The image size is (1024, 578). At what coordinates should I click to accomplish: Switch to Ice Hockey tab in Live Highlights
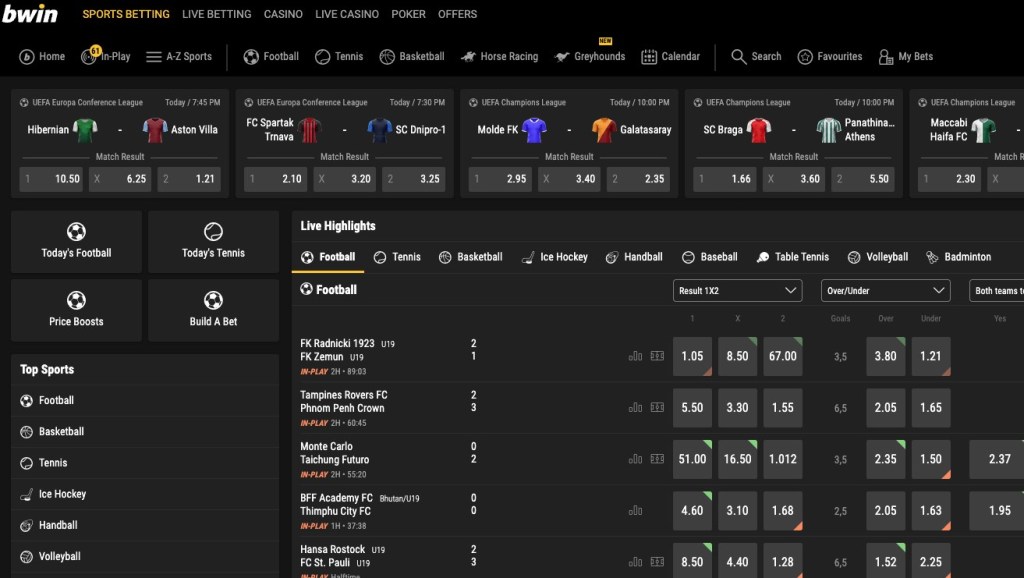click(554, 257)
